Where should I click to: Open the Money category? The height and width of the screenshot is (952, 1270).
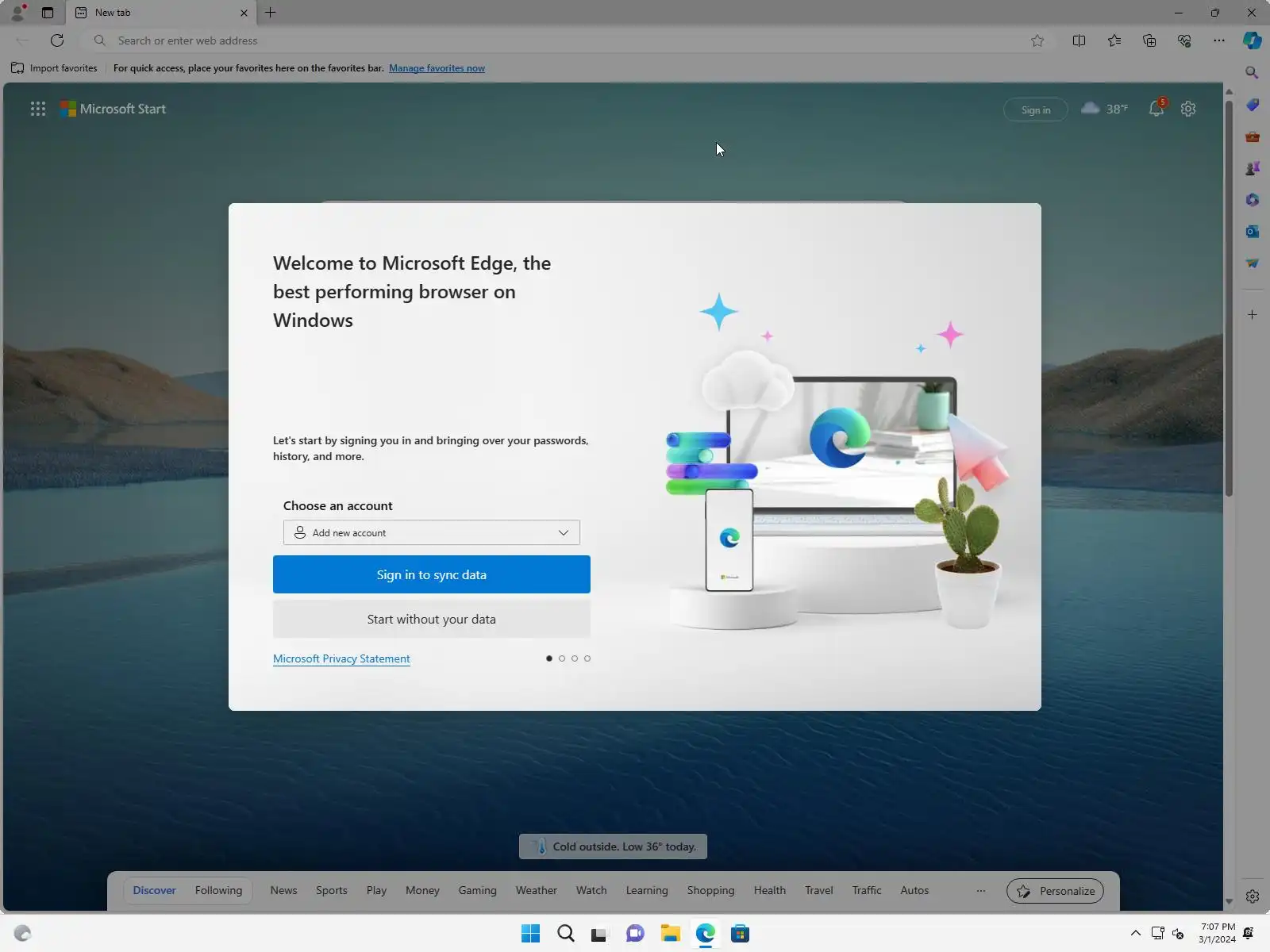(422, 891)
